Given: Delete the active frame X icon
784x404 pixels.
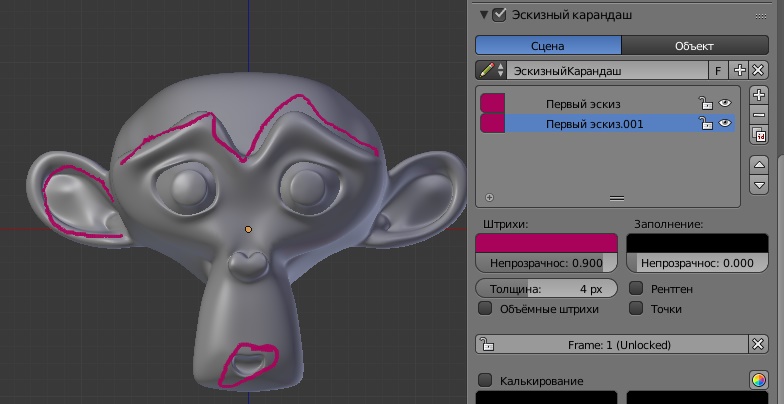Looking at the screenshot, I should [x=758, y=344].
